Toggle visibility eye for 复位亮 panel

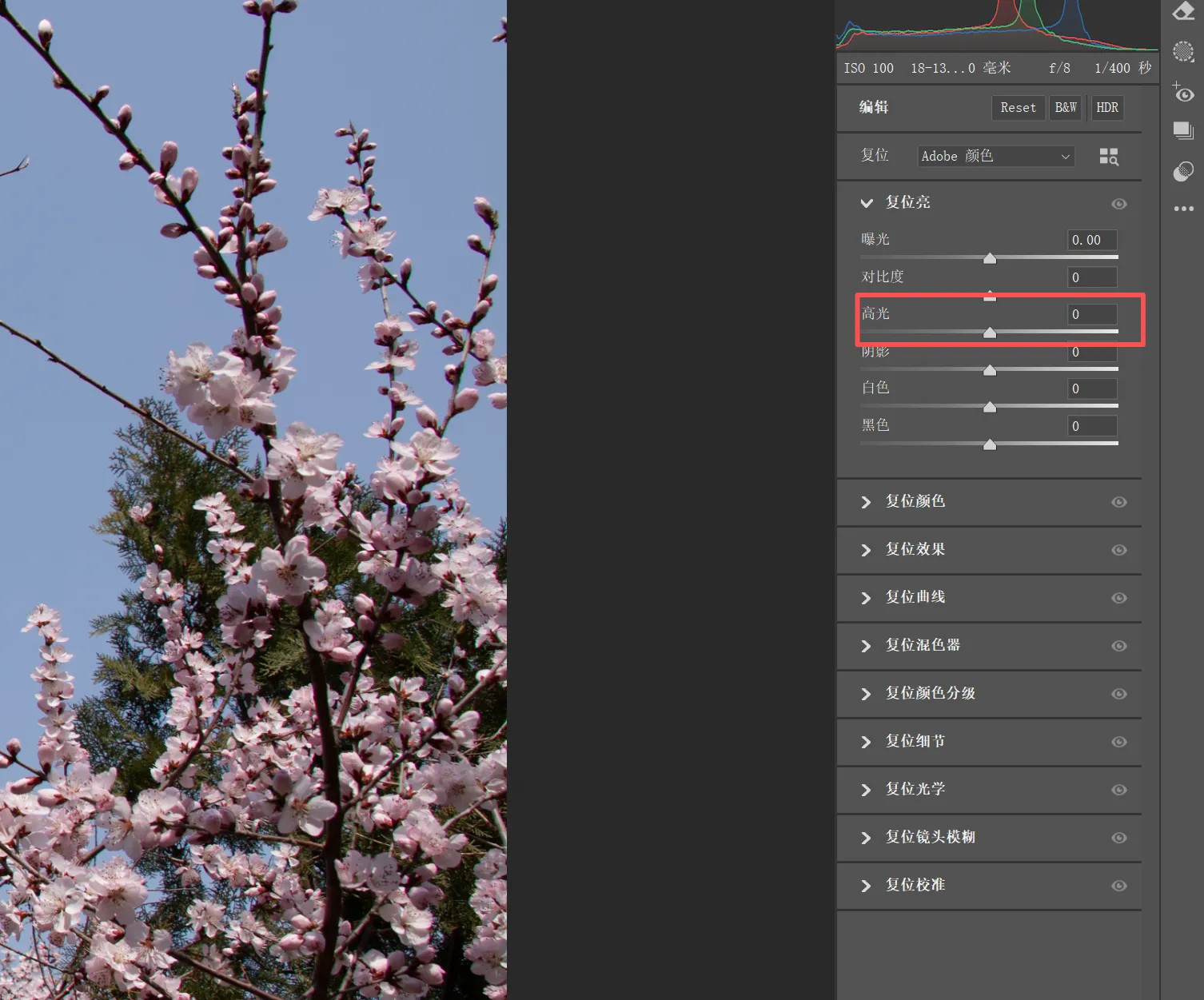pos(1118,204)
